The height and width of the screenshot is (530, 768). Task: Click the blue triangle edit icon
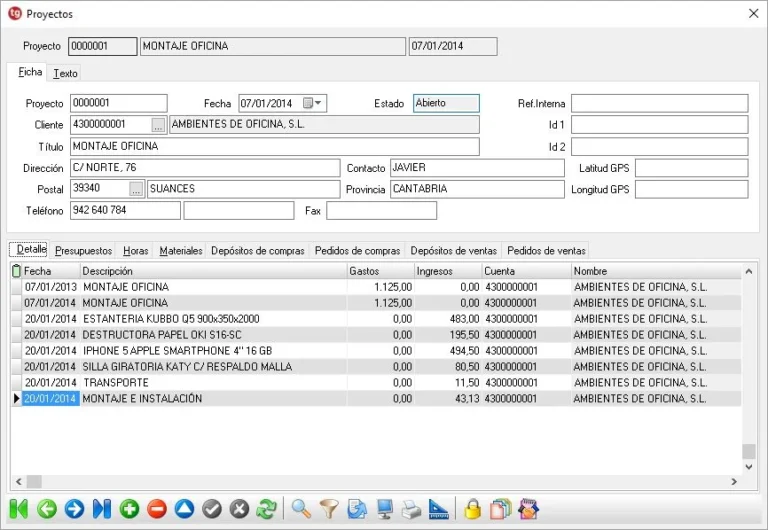tap(185, 509)
